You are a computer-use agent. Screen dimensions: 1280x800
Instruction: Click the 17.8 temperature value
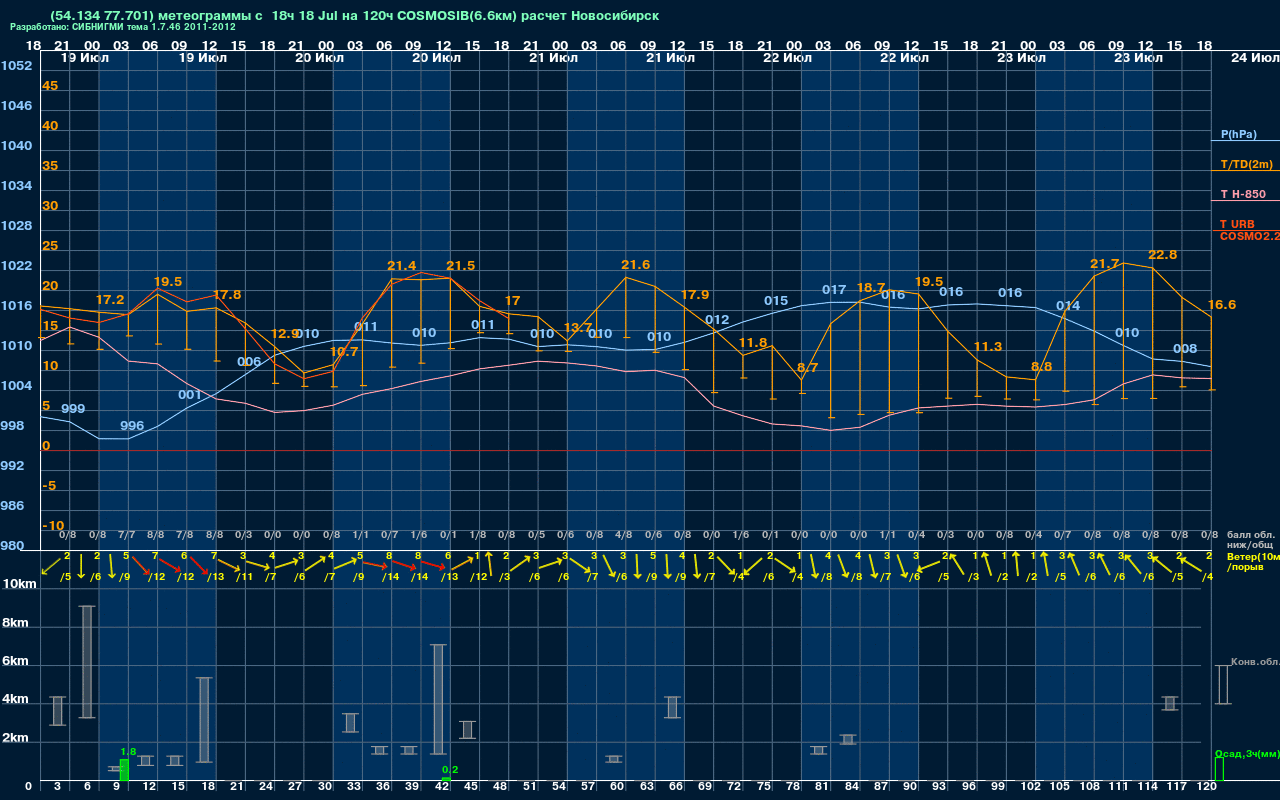[227, 295]
